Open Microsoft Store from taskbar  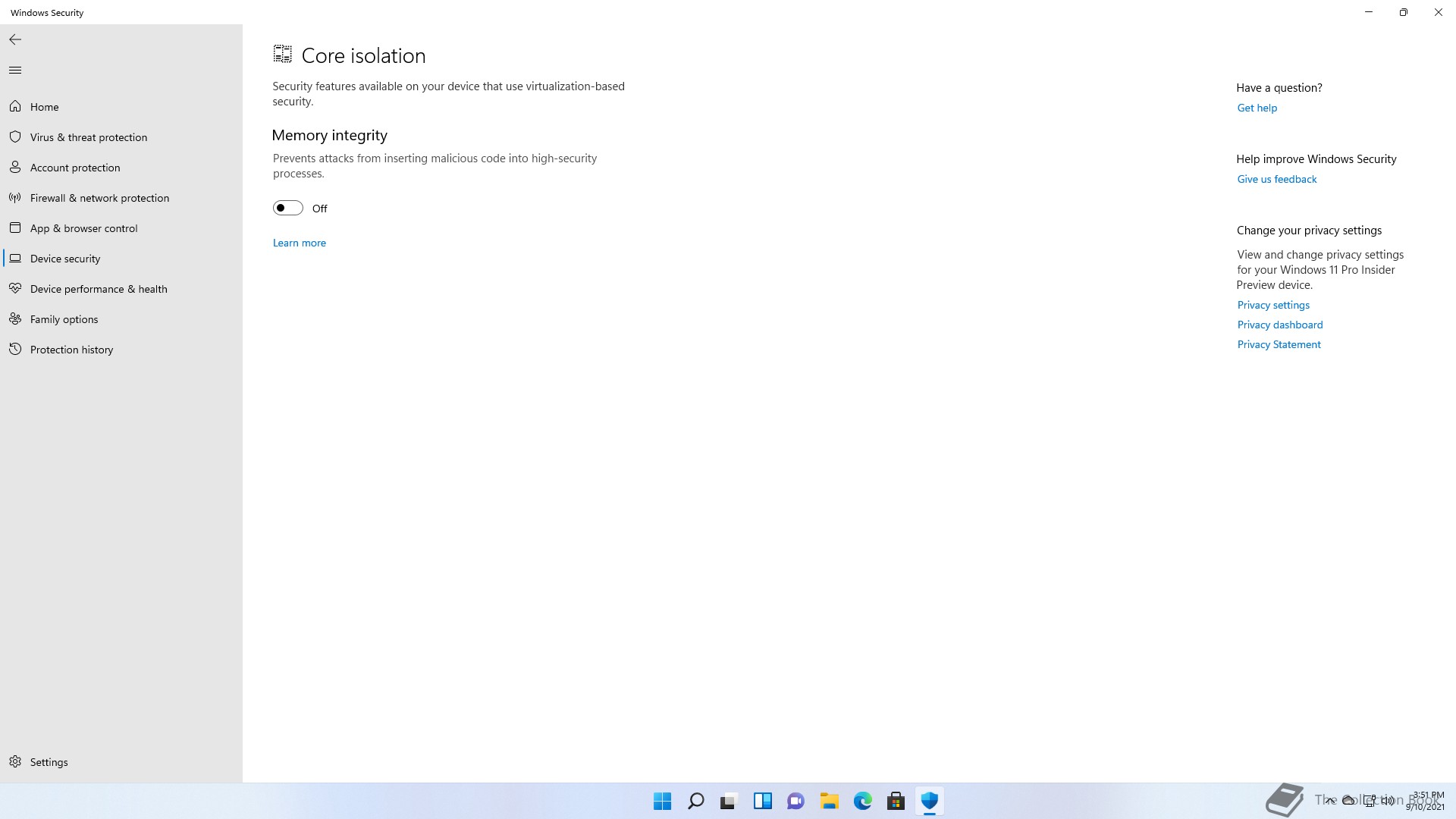896,801
